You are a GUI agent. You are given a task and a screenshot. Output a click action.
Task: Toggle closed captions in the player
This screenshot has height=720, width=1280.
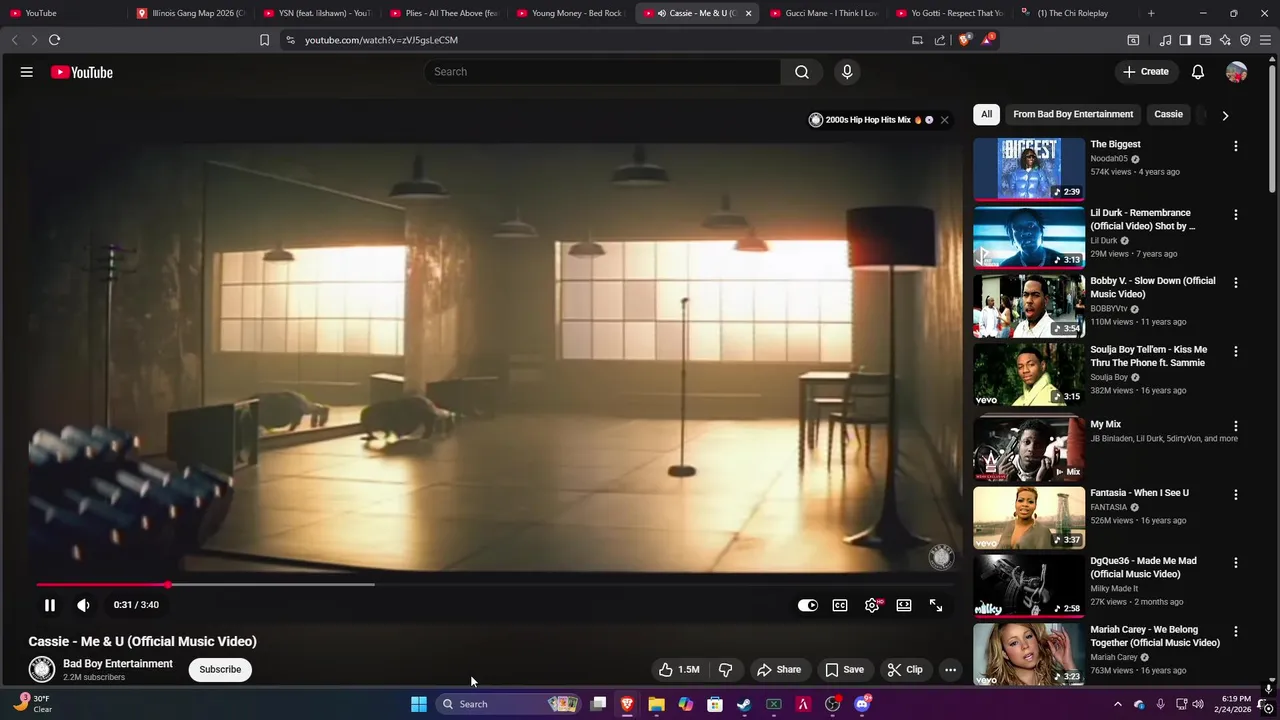840,605
